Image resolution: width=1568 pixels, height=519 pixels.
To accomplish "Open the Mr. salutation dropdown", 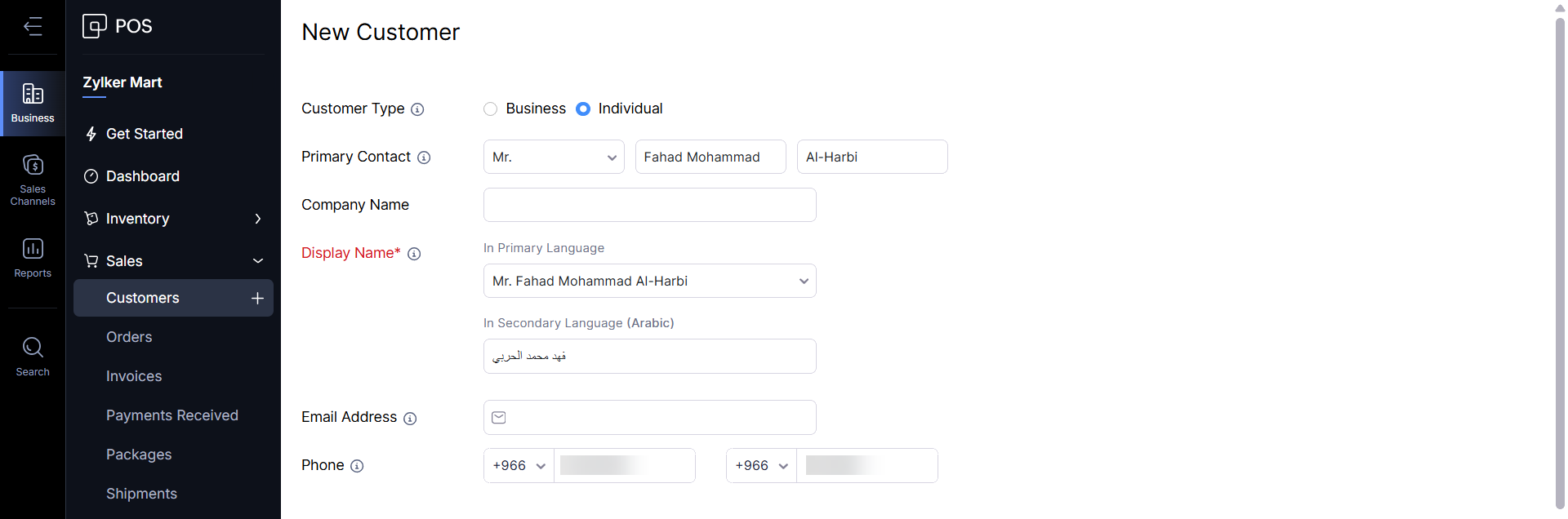I will (554, 157).
